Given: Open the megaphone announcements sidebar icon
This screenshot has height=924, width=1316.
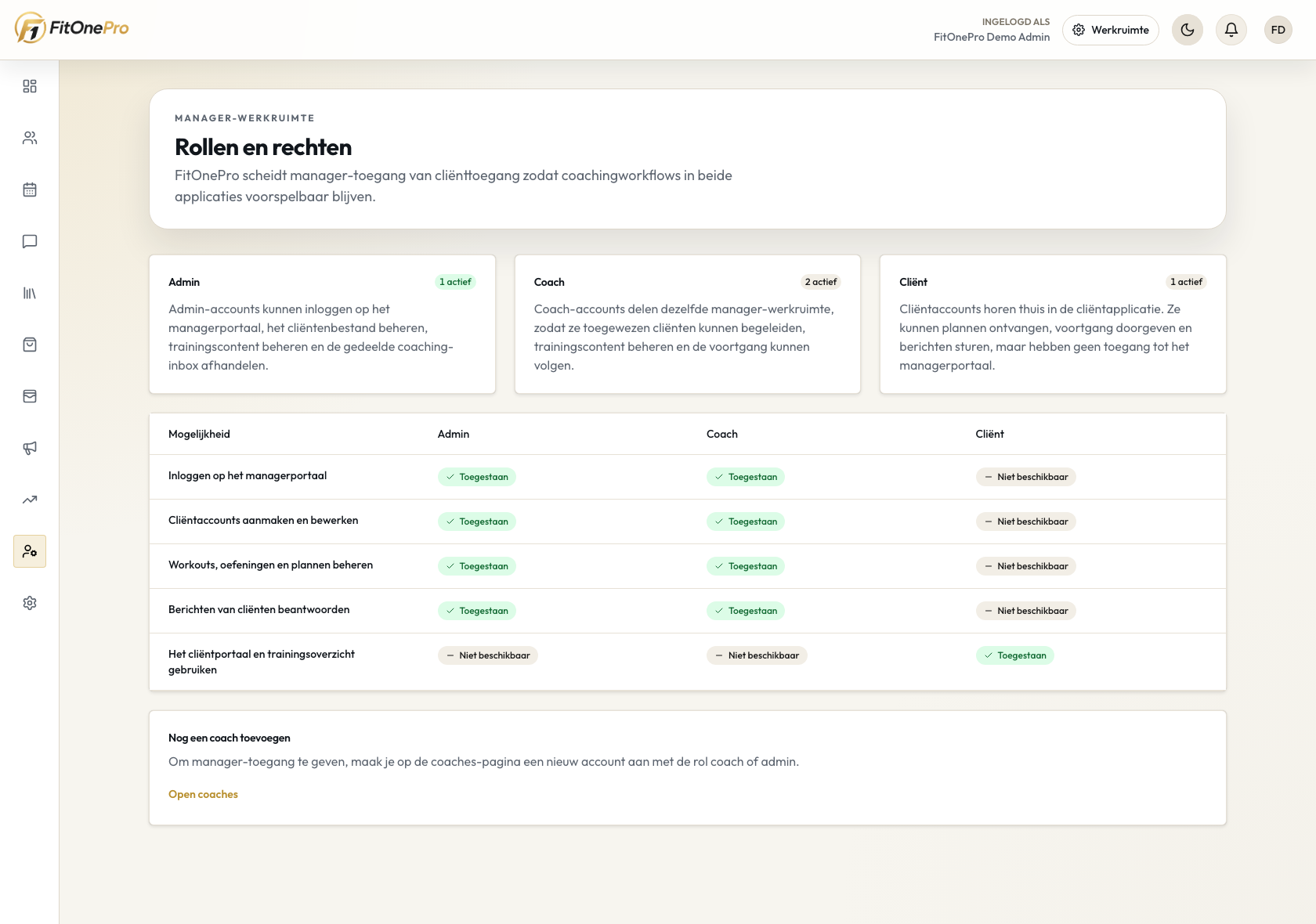Looking at the screenshot, I should (30, 448).
